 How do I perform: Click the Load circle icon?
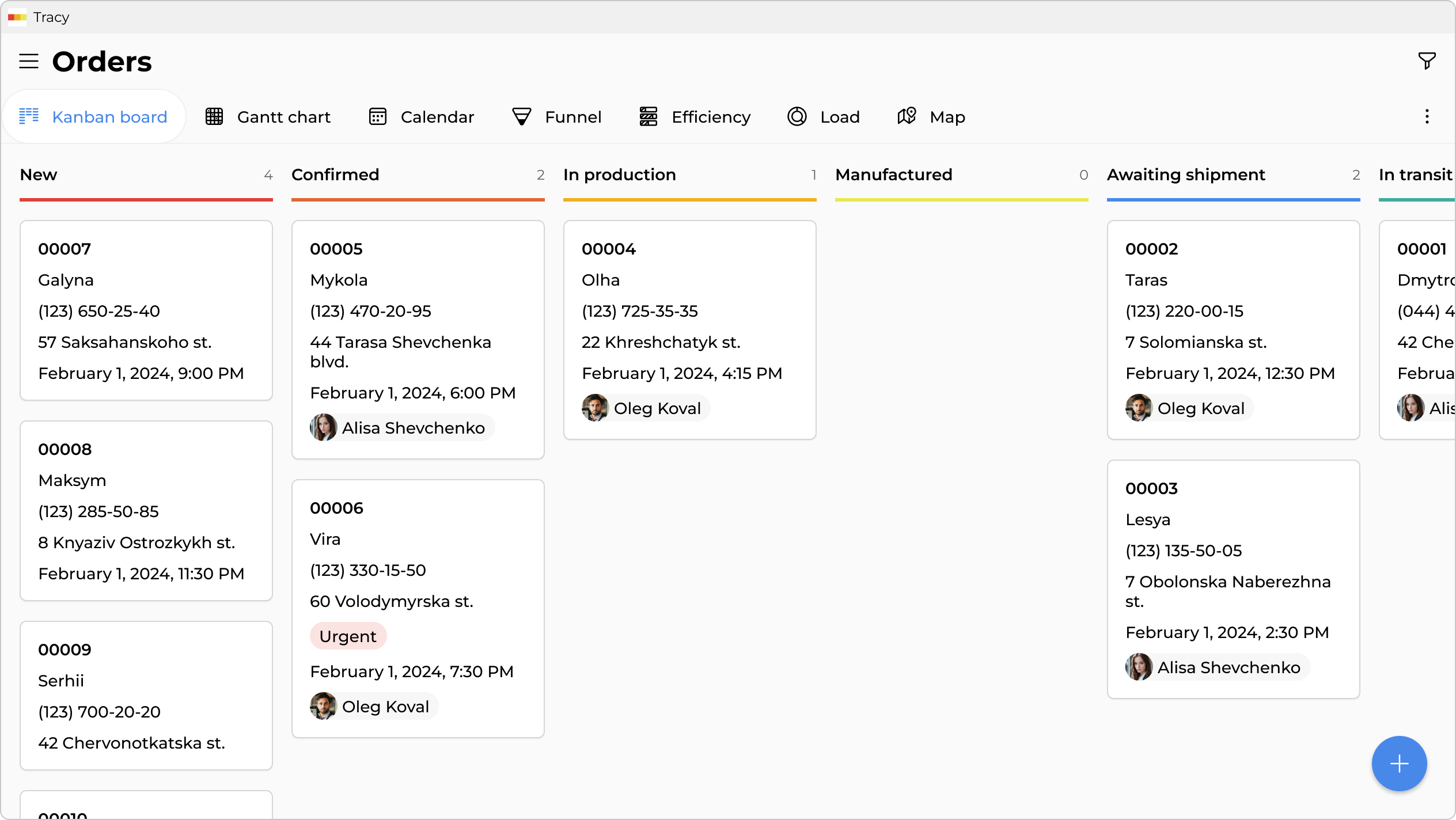click(x=797, y=117)
